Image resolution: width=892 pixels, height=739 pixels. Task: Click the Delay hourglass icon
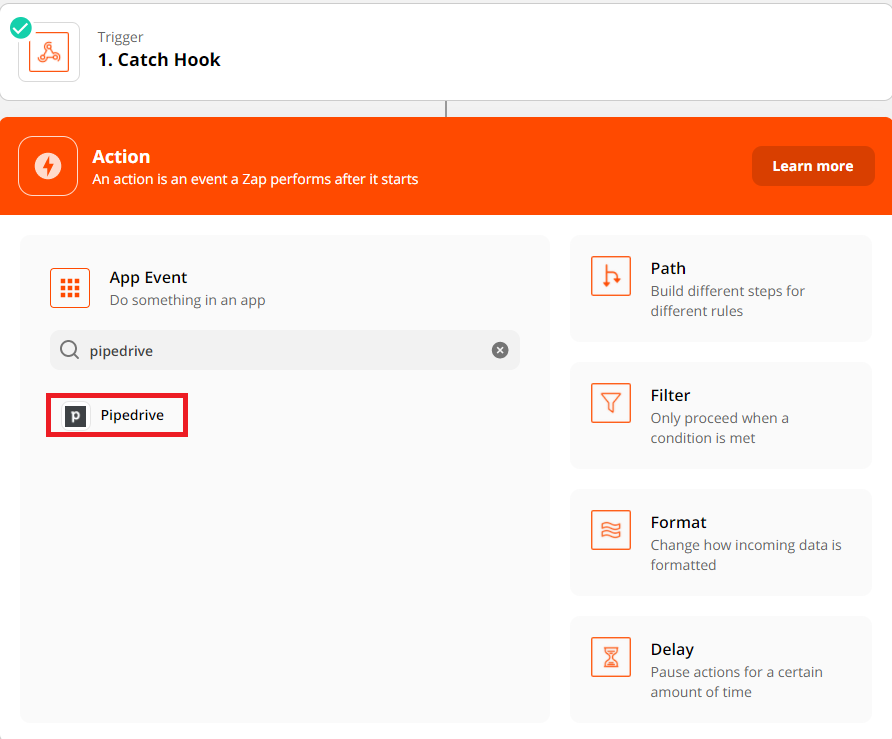(x=611, y=657)
